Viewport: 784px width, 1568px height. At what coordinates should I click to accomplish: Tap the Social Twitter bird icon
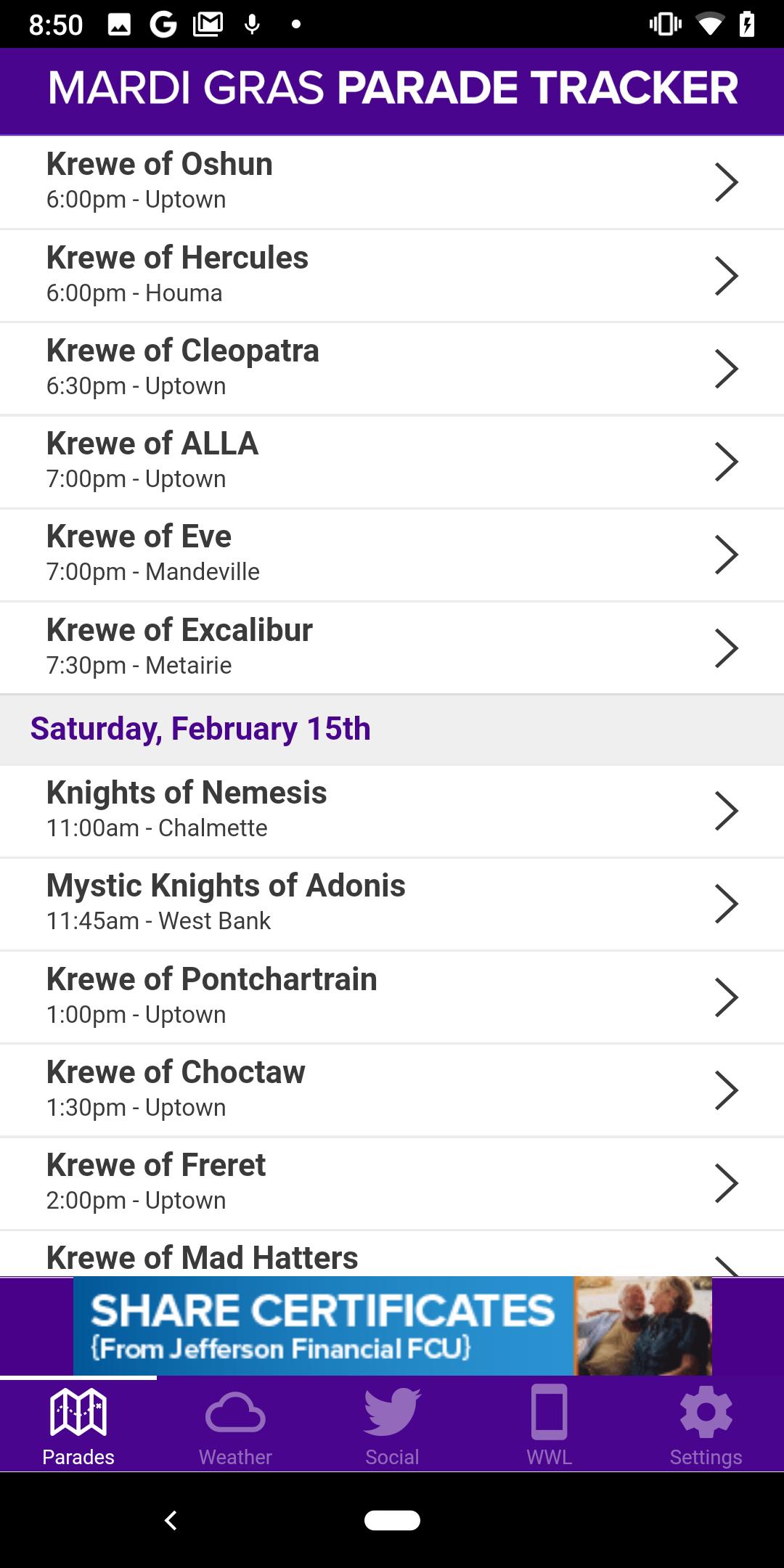point(392,1411)
